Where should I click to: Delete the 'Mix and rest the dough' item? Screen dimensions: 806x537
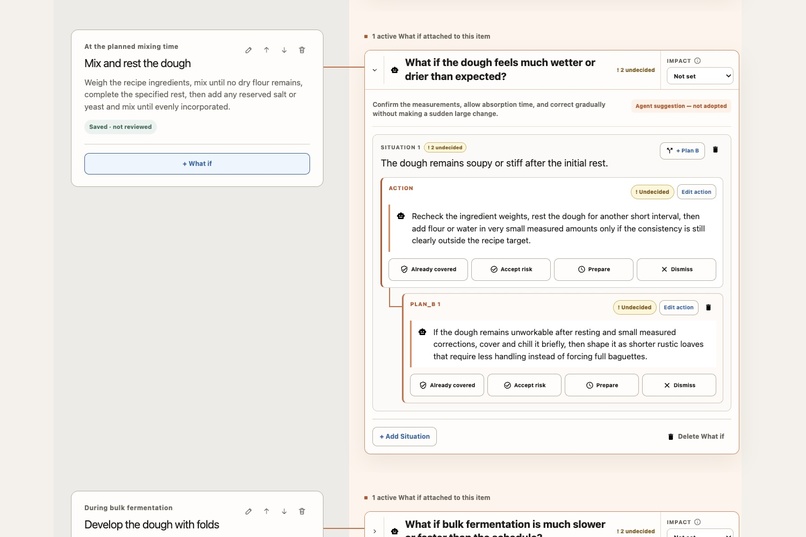pos(302,50)
